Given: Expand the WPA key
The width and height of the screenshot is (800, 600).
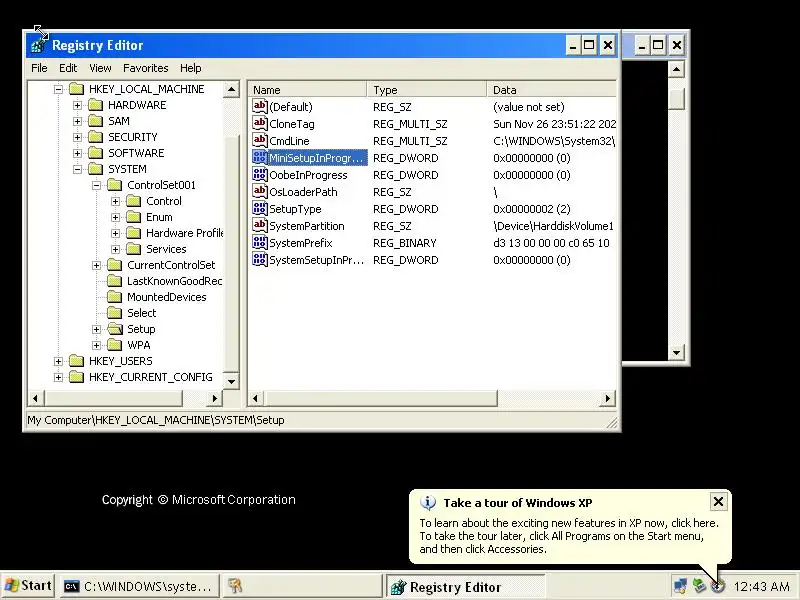Looking at the screenshot, I should click(96, 345).
